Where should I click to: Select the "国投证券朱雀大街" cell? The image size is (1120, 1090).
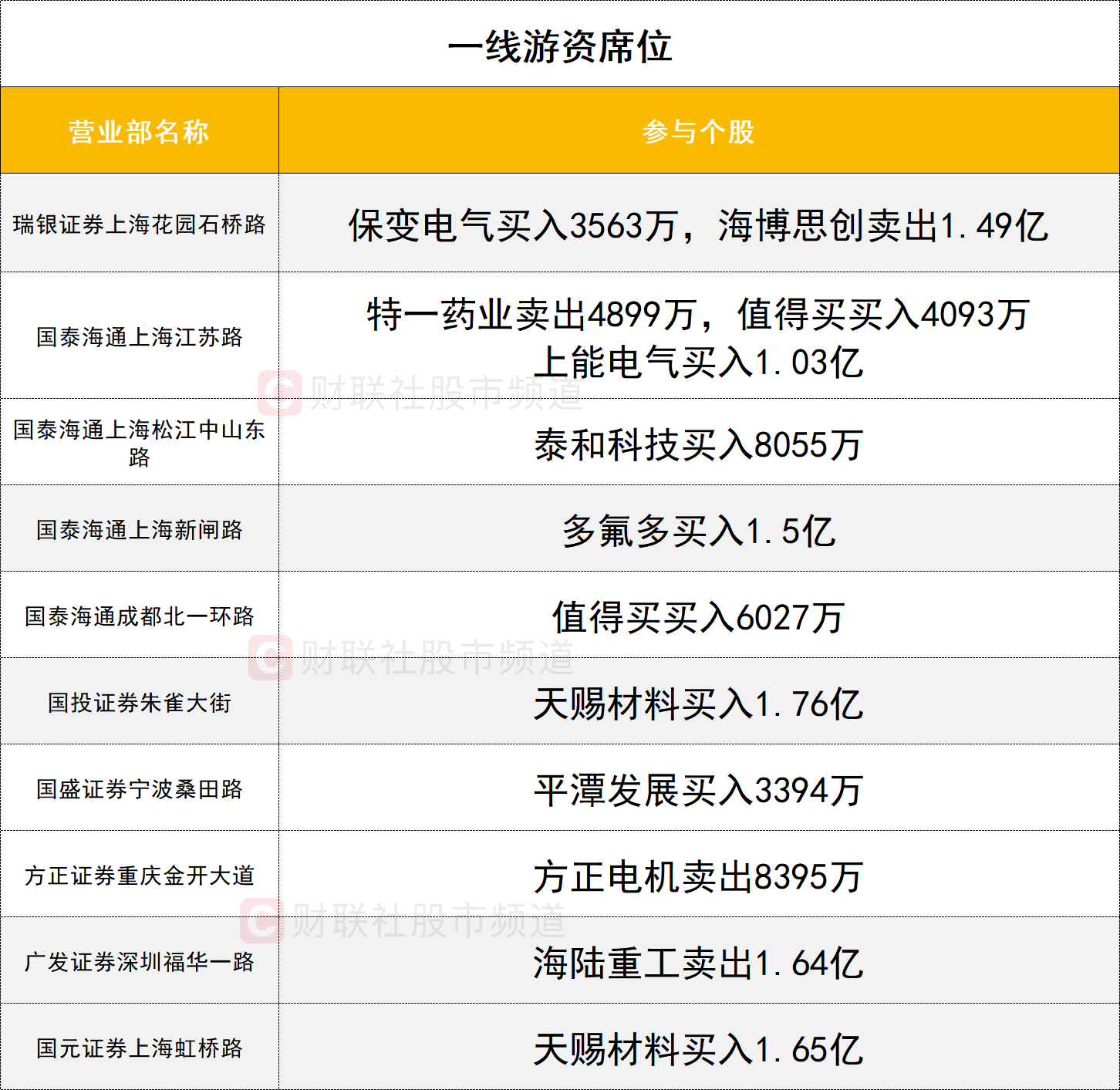[140, 701]
